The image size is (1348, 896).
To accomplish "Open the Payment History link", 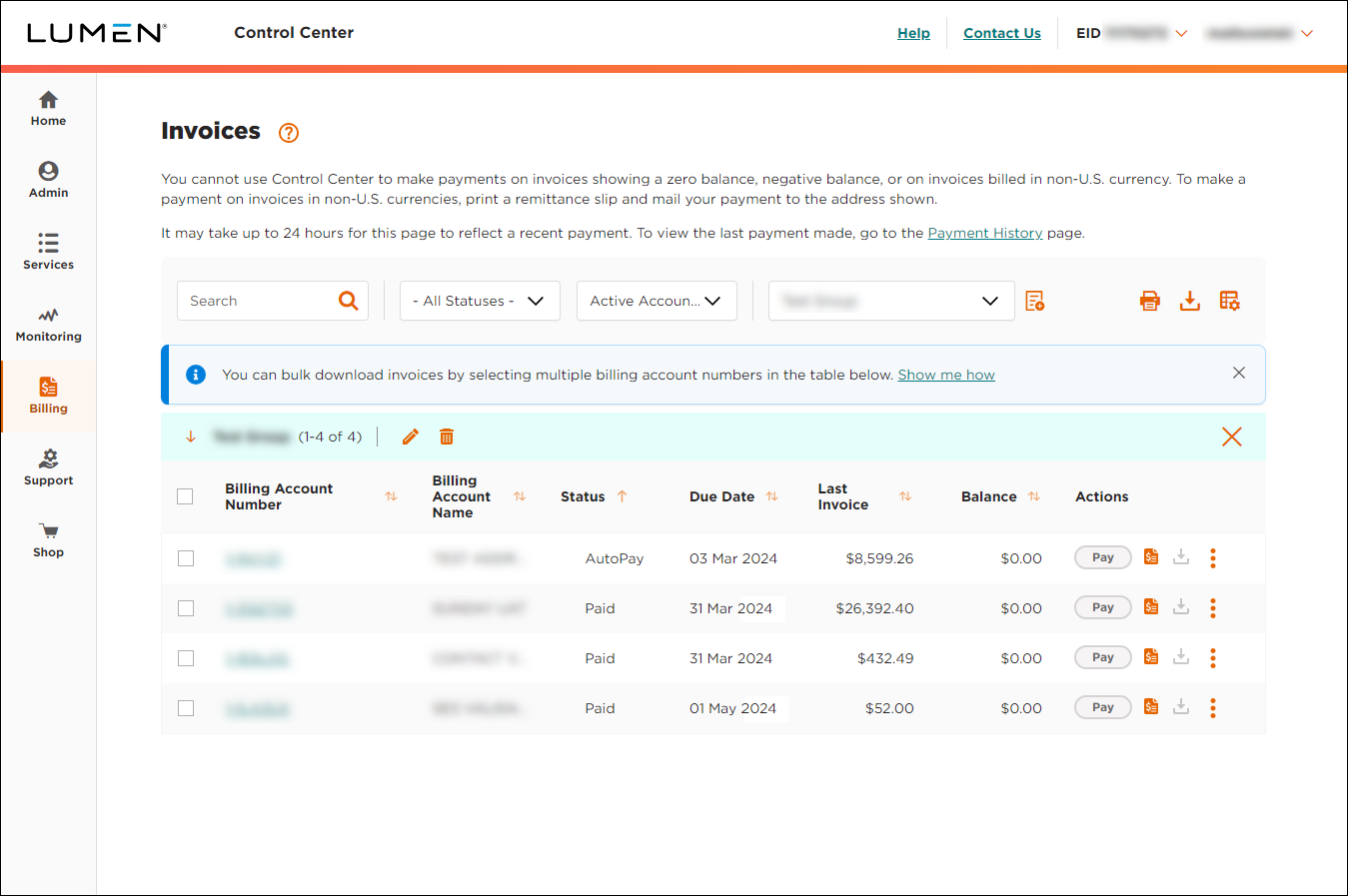I will tap(985, 233).
